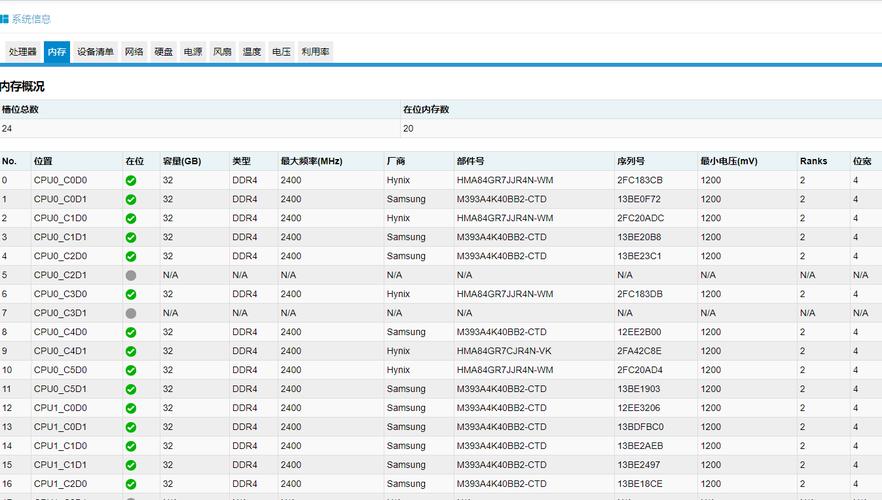This screenshot has width=882, height=500.
Task: Click green presence icon for CPU0_C1D0
Action: (130, 218)
